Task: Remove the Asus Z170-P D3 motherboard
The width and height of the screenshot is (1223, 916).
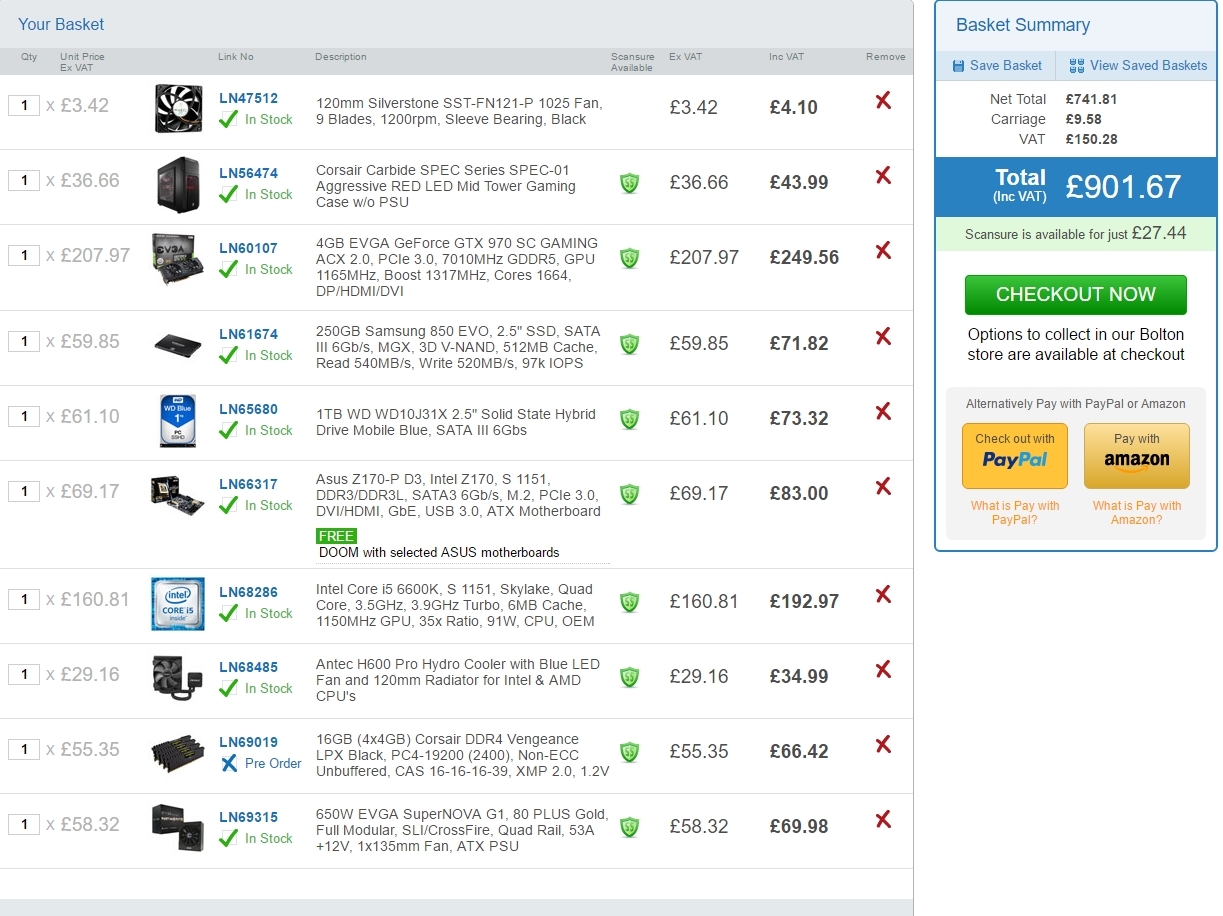Action: coord(883,487)
